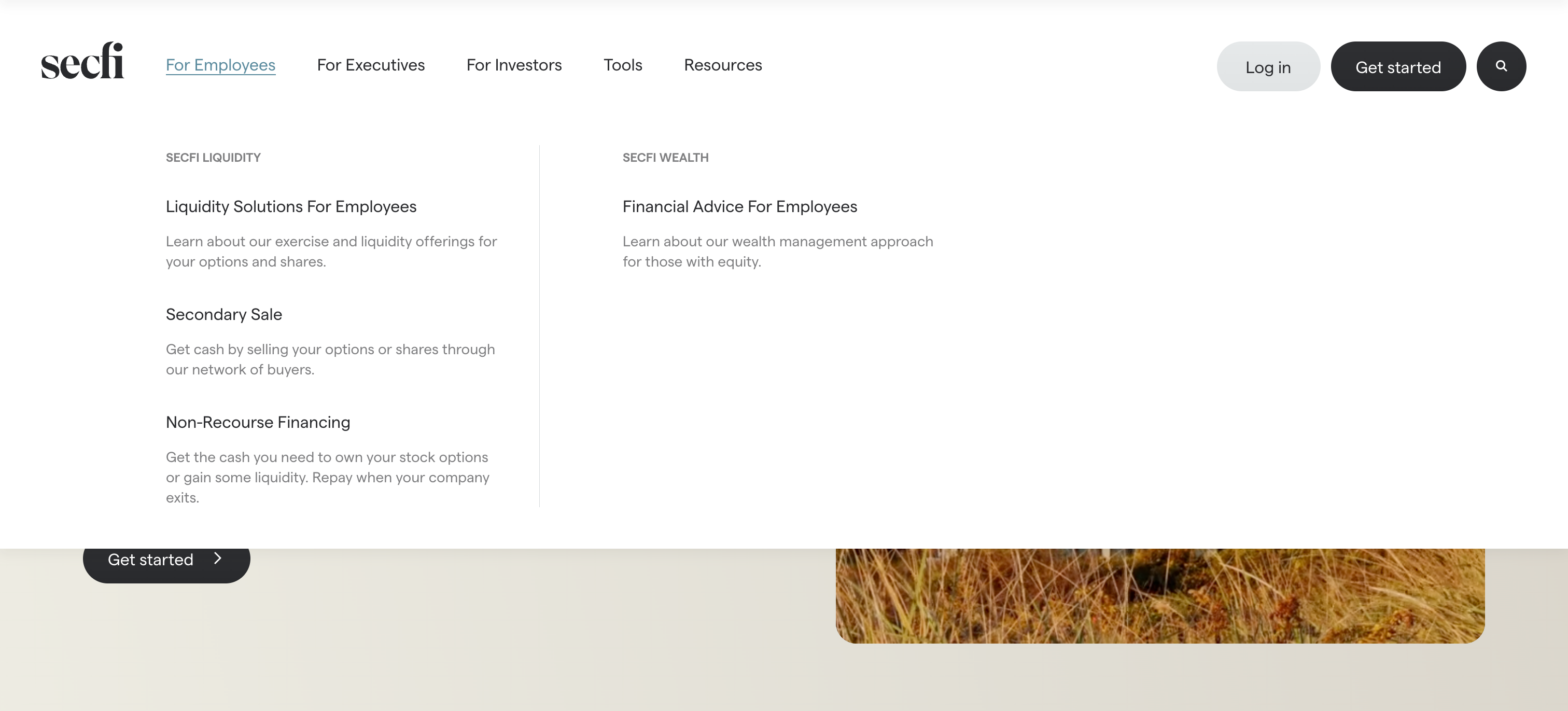This screenshot has width=1568, height=711.
Task: Click the Secfi Liquidity section heading
Action: click(213, 158)
